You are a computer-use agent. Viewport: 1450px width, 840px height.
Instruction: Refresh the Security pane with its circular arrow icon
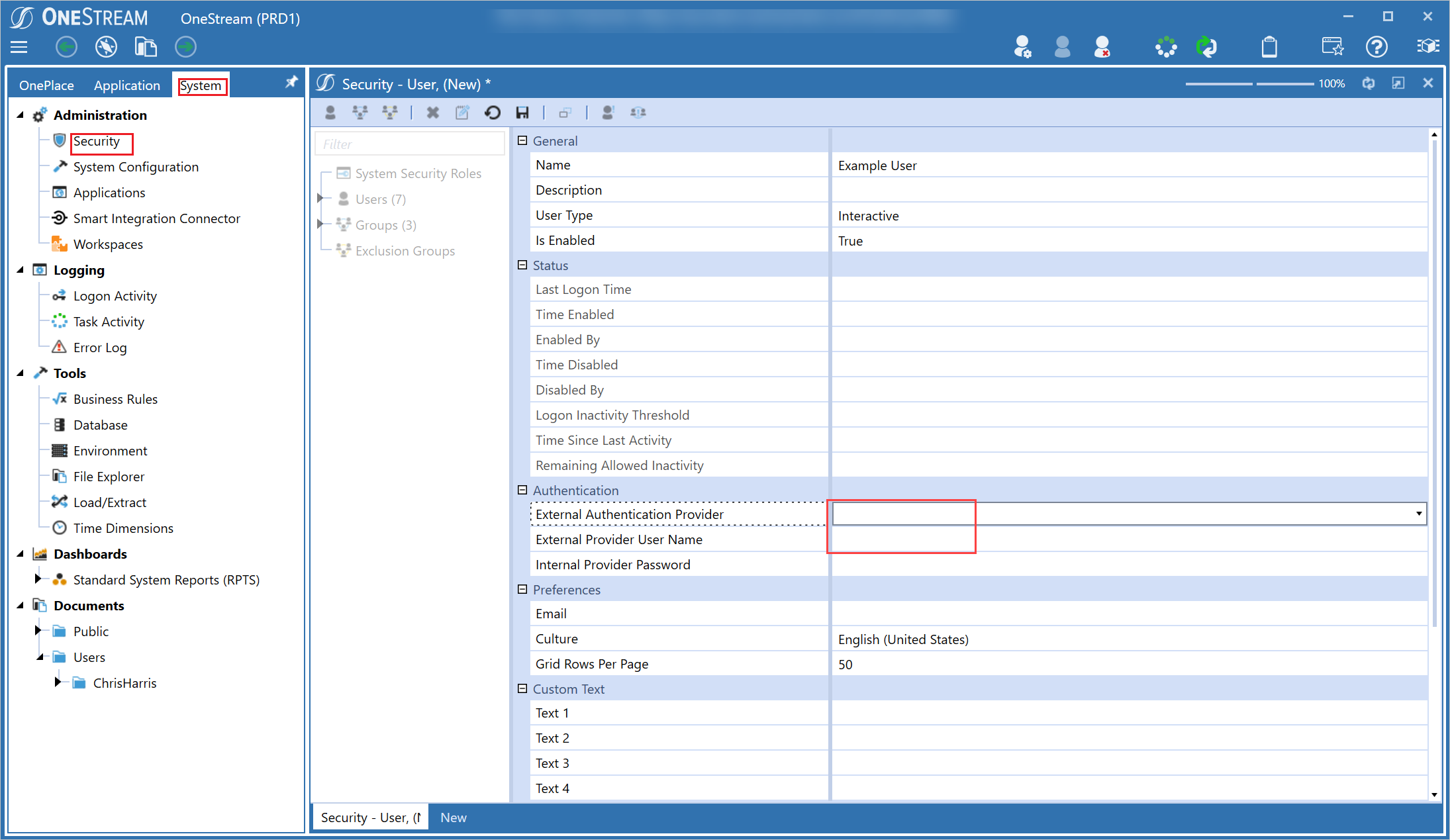pyautogui.click(x=1369, y=83)
